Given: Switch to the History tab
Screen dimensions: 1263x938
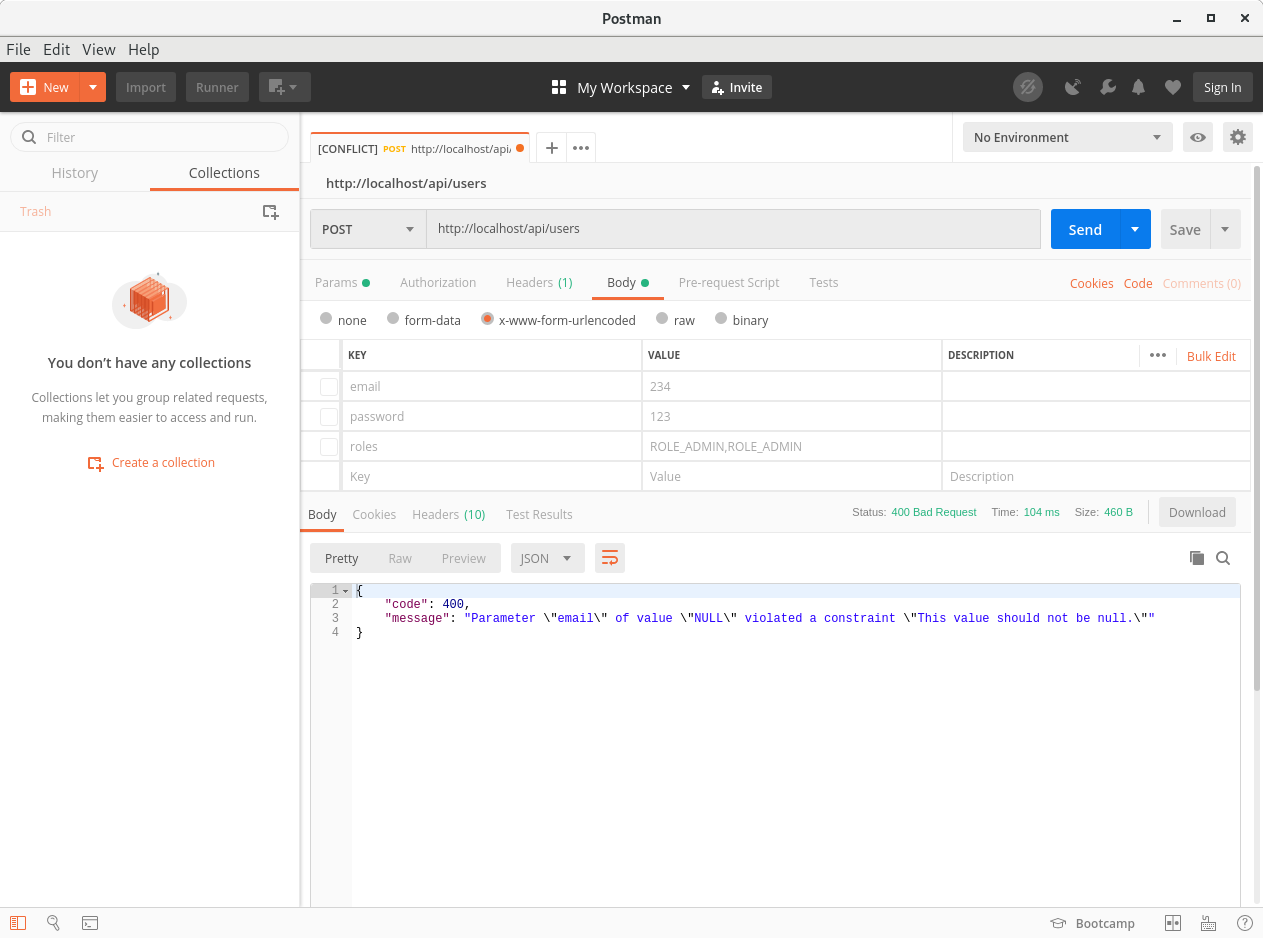Looking at the screenshot, I should click(75, 173).
